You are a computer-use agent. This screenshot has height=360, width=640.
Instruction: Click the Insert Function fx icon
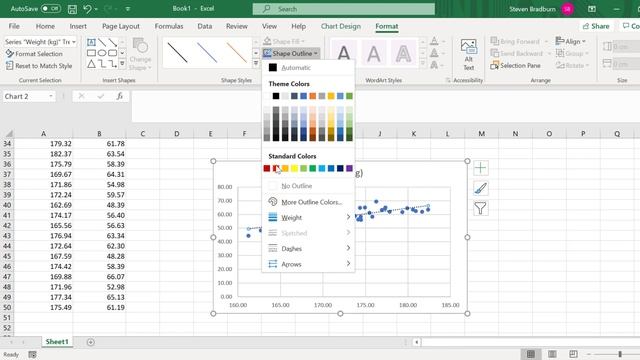click(x=120, y=96)
